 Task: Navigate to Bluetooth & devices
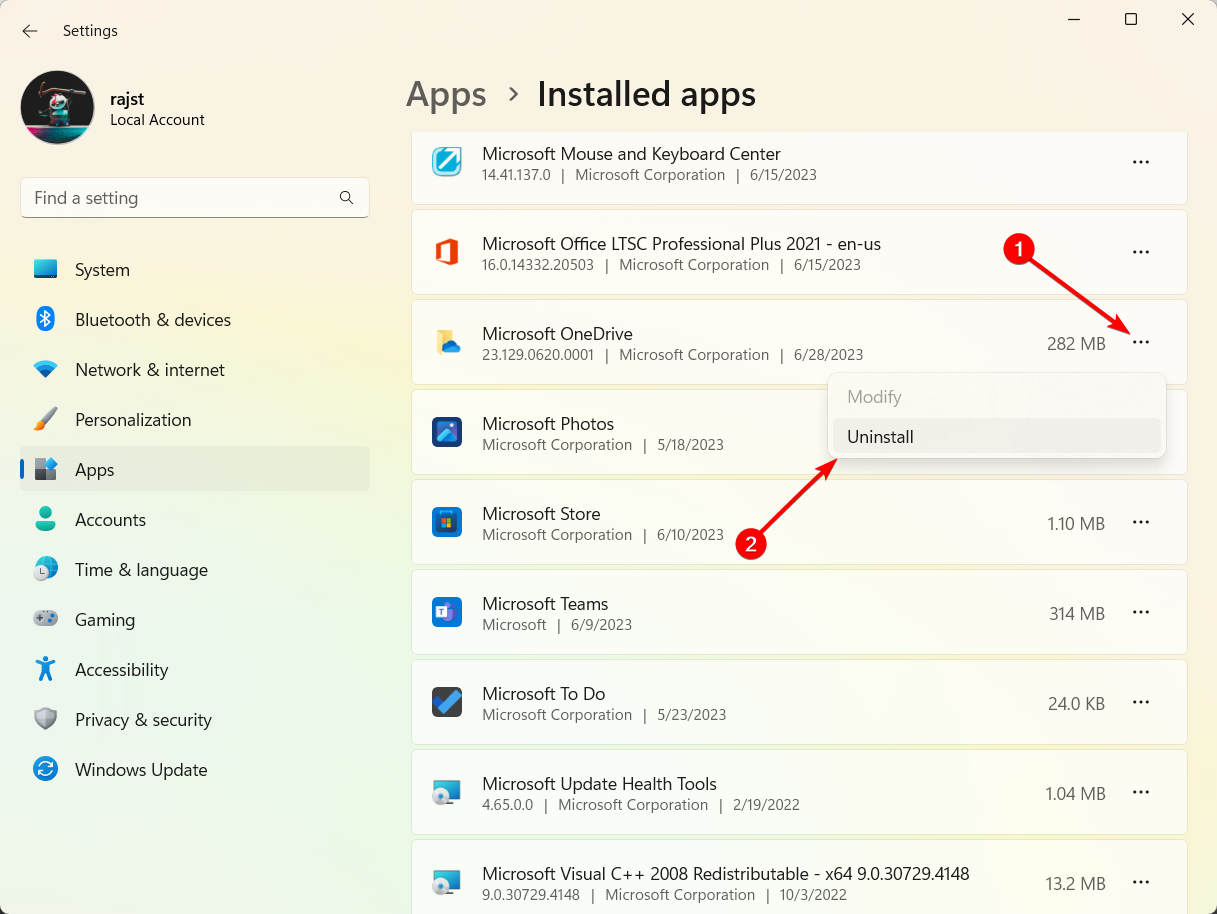click(x=153, y=320)
